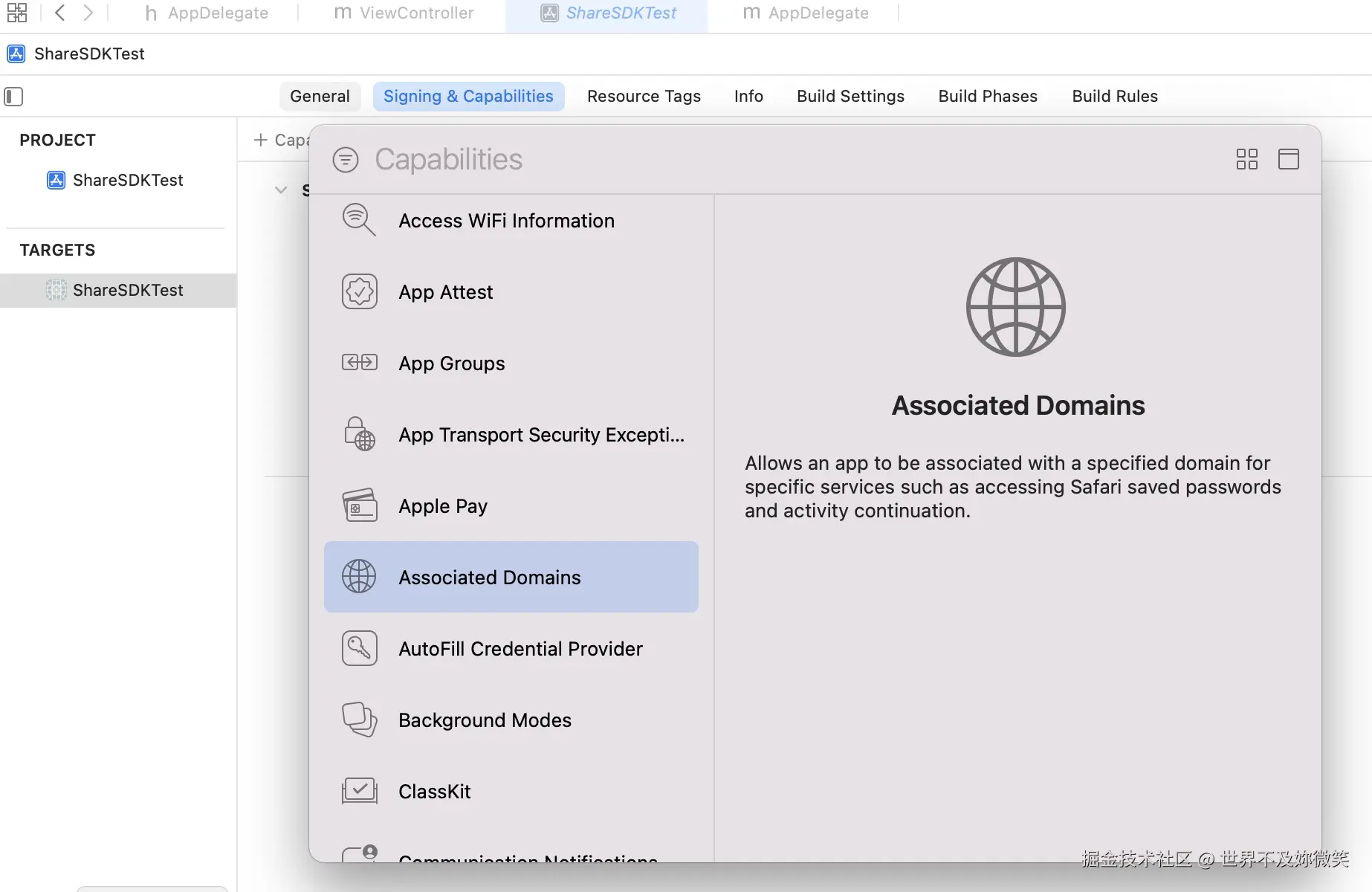Collapse the Signing section disclosure triangle
This screenshot has width=1372, height=892.
click(x=281, y=190)
